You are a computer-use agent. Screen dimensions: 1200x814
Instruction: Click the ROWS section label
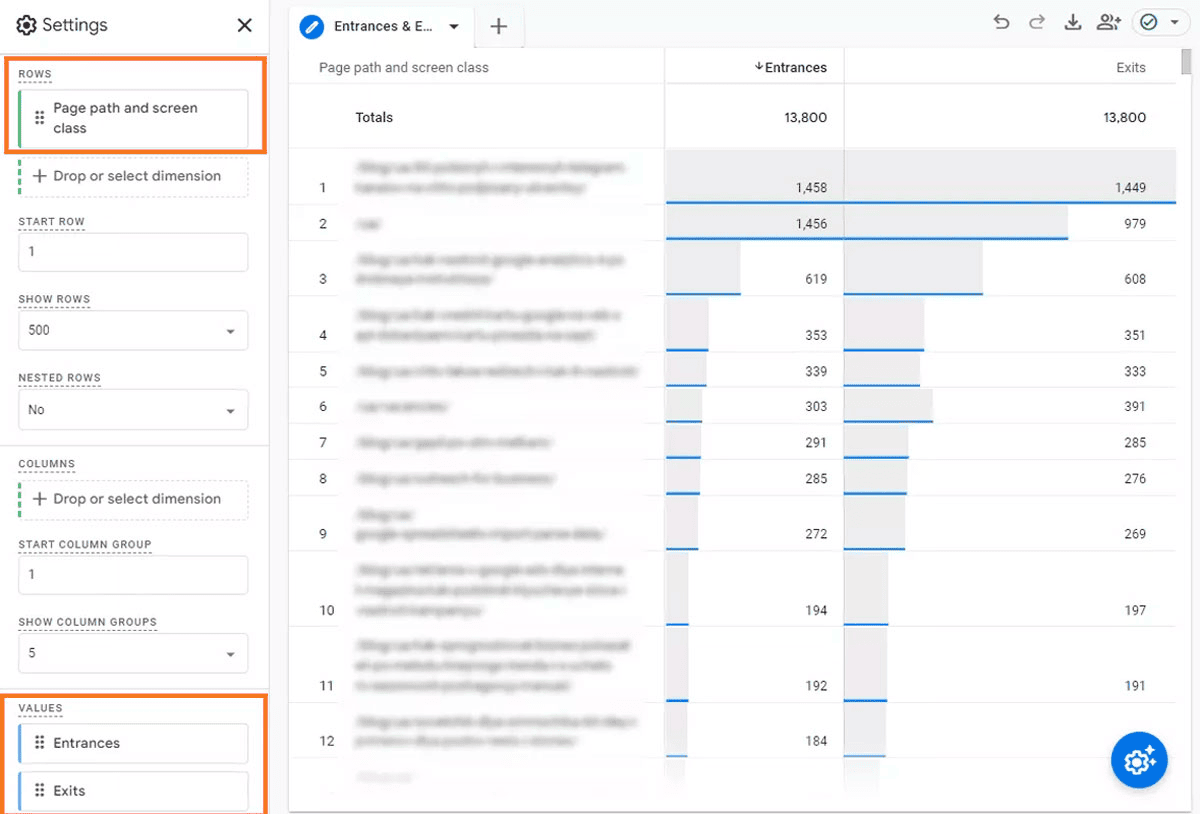[35, 74]
